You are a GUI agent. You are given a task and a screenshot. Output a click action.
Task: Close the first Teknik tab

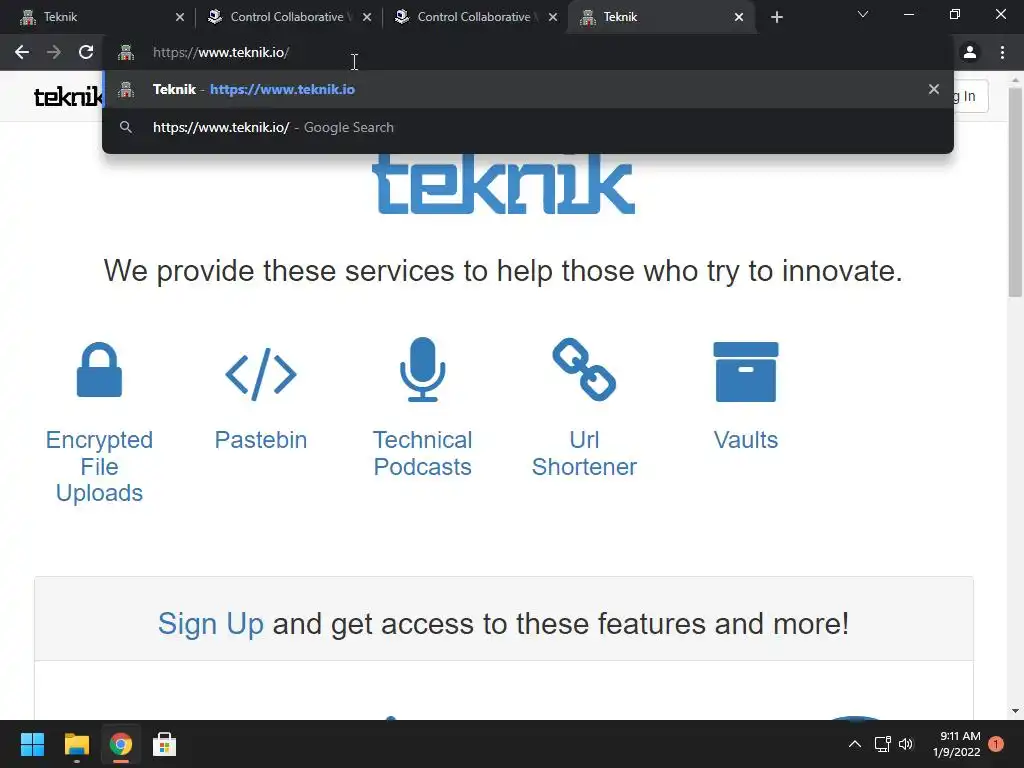point(180,18)
